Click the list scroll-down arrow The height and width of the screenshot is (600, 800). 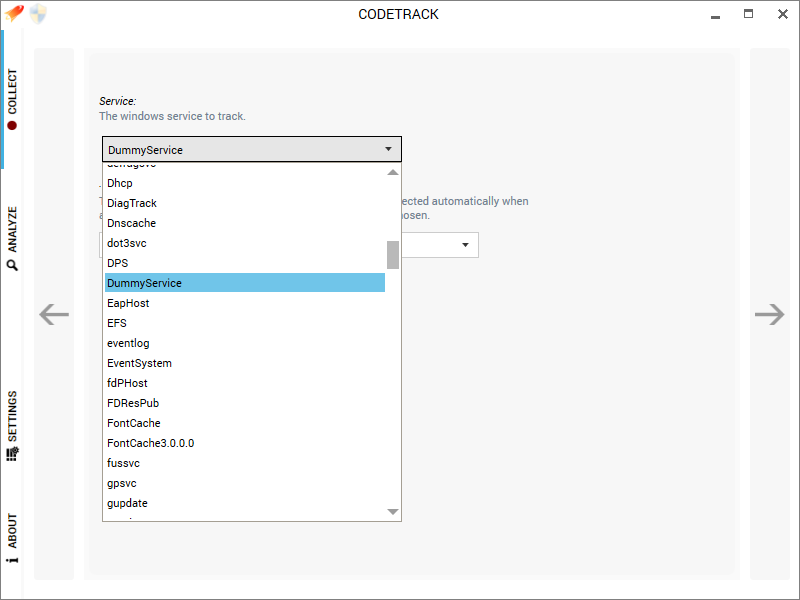393,512
